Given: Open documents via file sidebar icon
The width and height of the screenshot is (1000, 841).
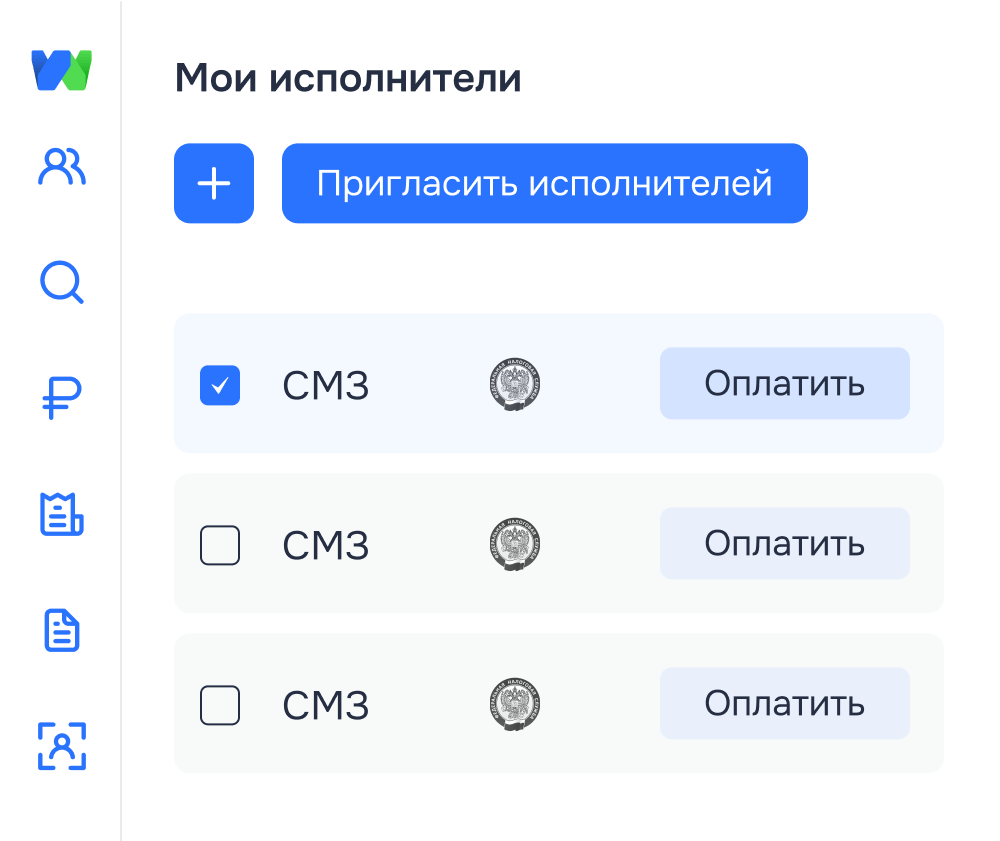Looking at the screenshot, I should tap(62, 630).
